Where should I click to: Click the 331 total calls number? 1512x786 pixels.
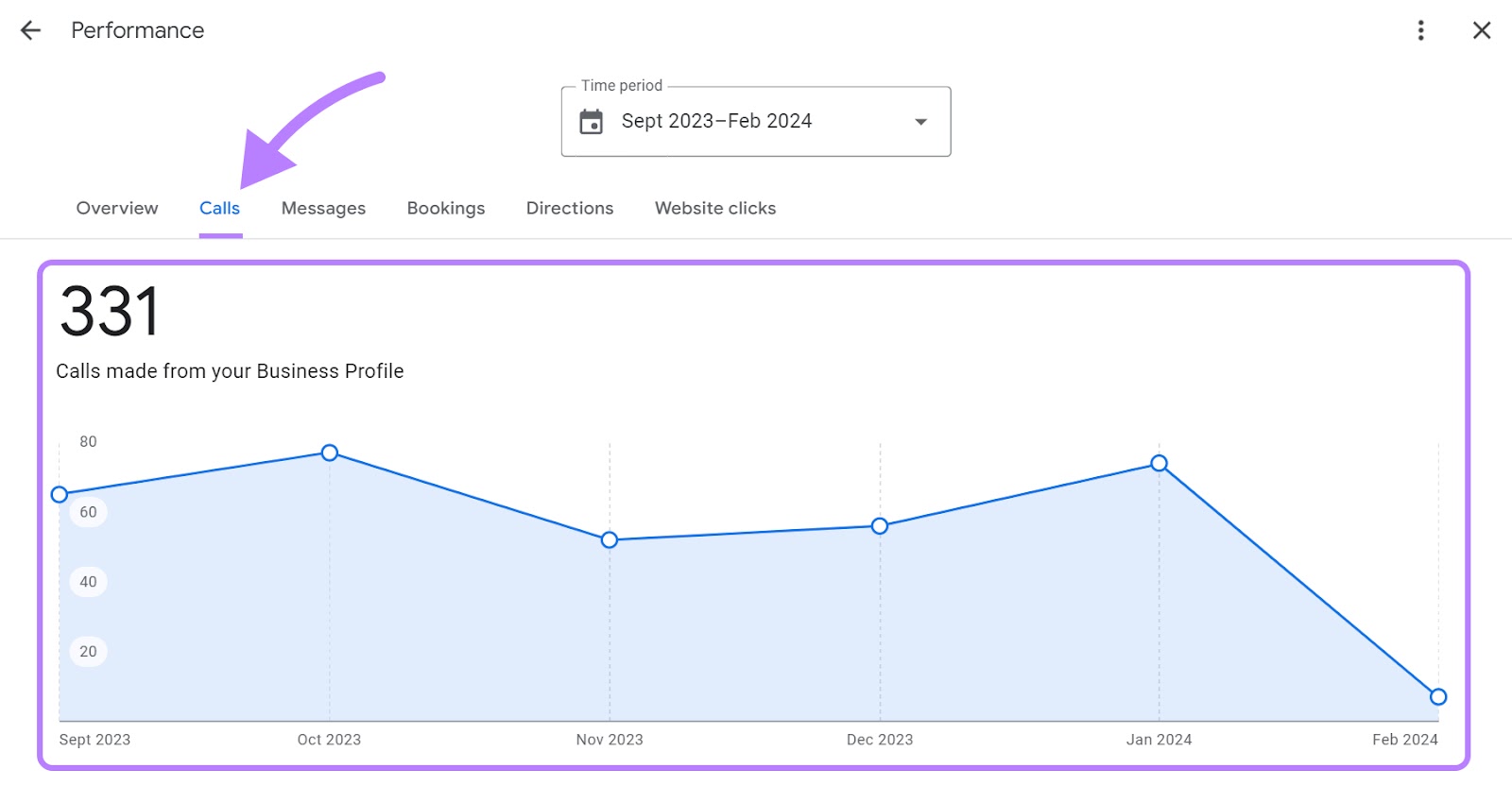110,312
